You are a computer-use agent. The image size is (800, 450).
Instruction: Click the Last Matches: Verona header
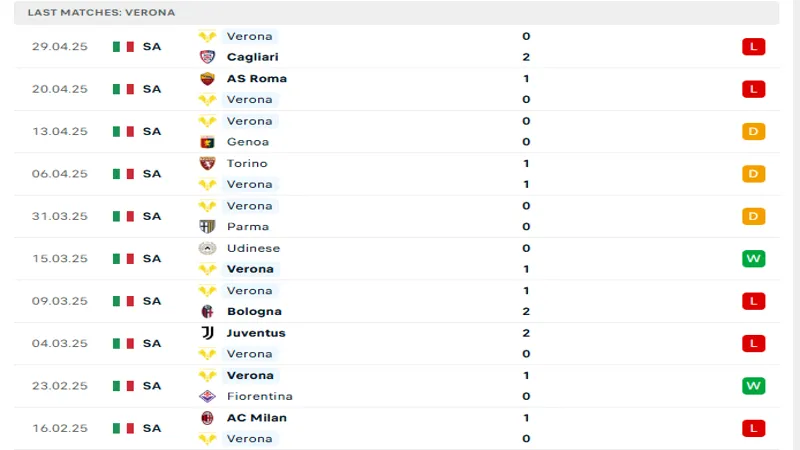101,12
